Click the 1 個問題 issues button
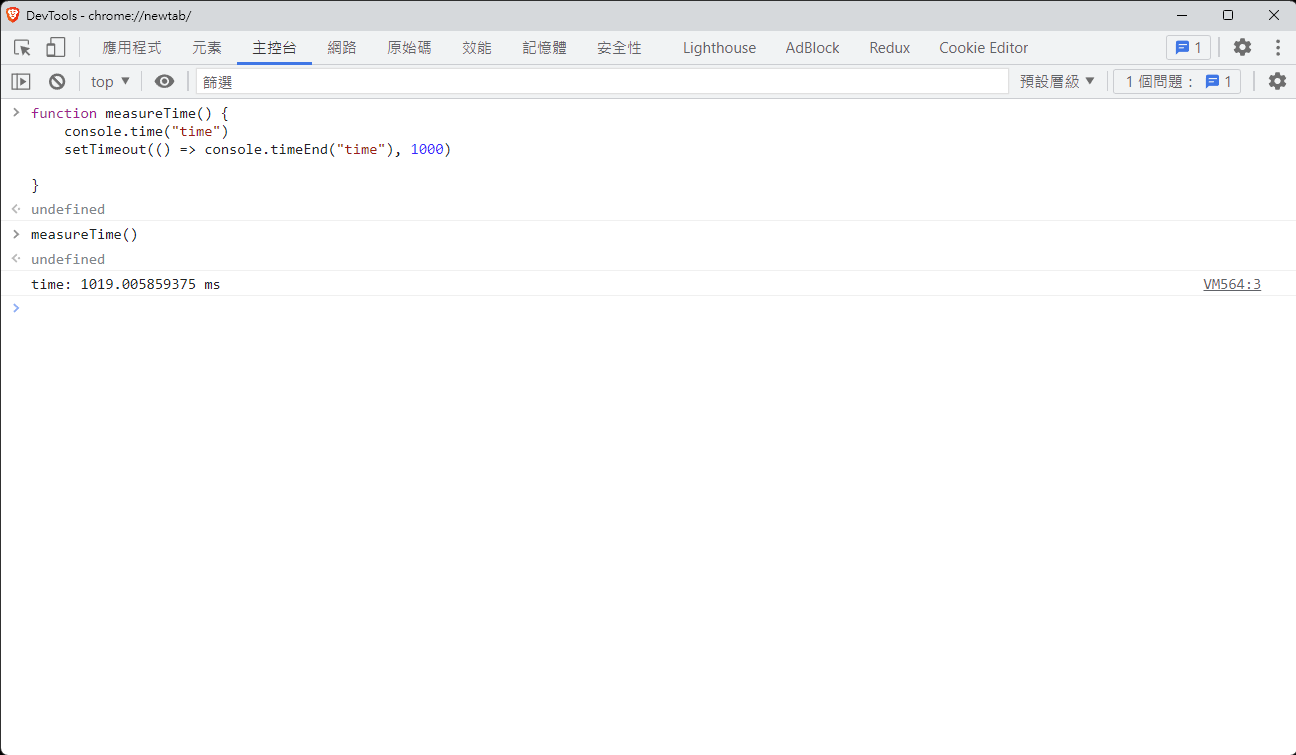This screenshot has height=755, width=1296. pyautogui.click(x=1177, y=81)
